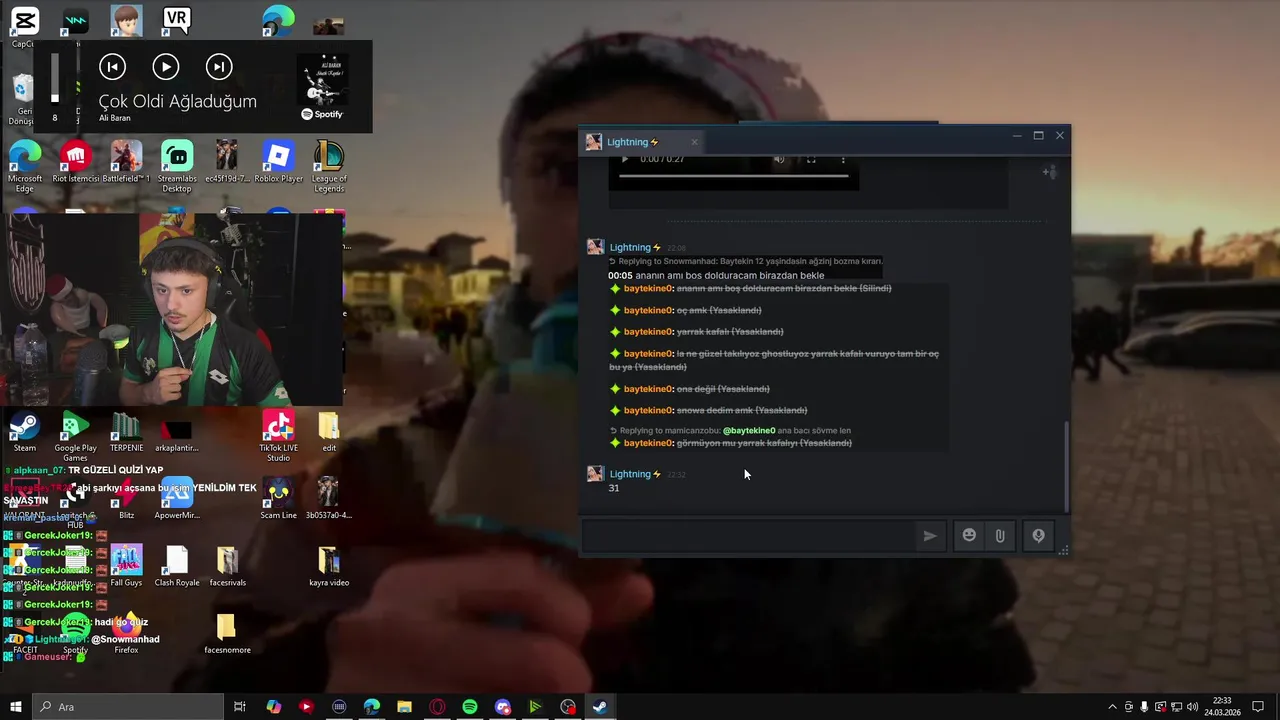Open the emoticon picker in Steam chat

(969, 536)
